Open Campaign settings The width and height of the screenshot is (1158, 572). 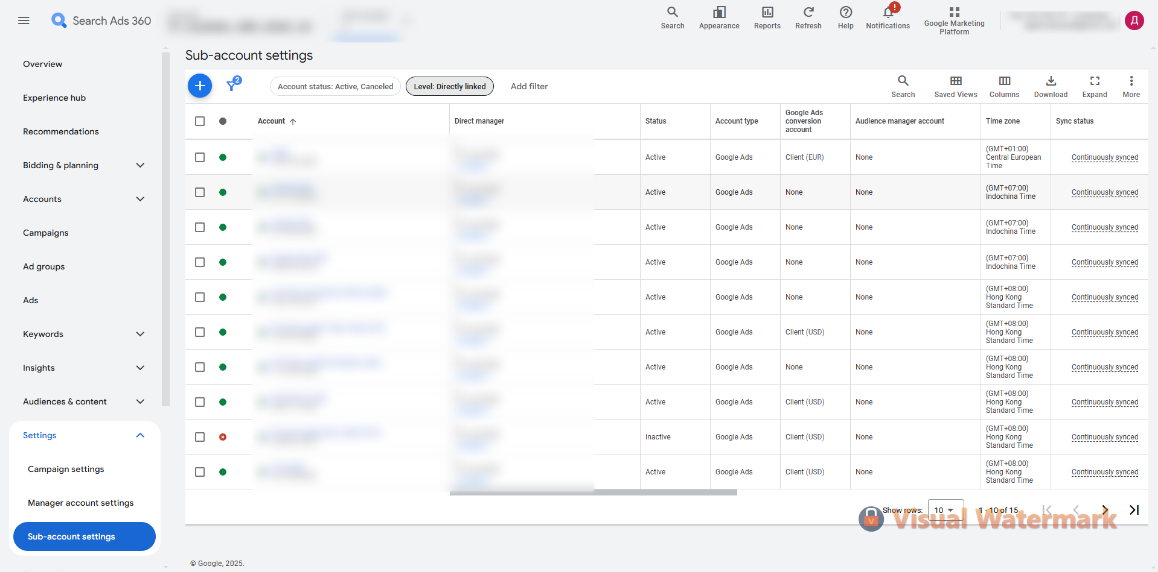tap(66, 469)
